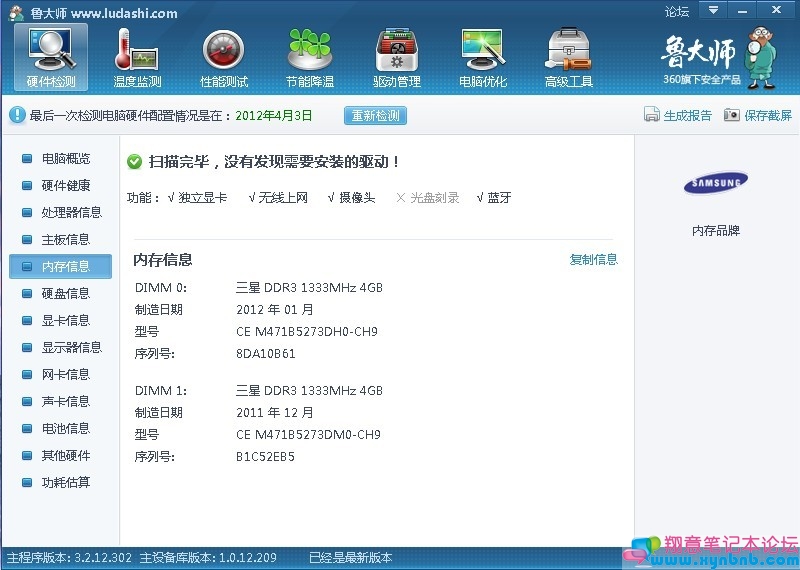The width and height of the screenshot is (800, 570).
Task: Select 电池信息 in the sidebar
Action: (x=66, y=429)
